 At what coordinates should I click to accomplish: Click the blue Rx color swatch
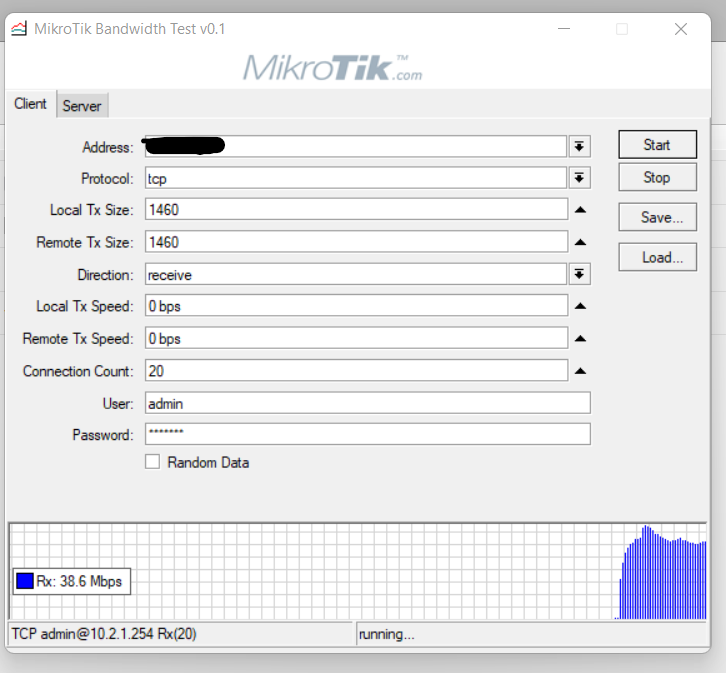(x=25, y=581)
